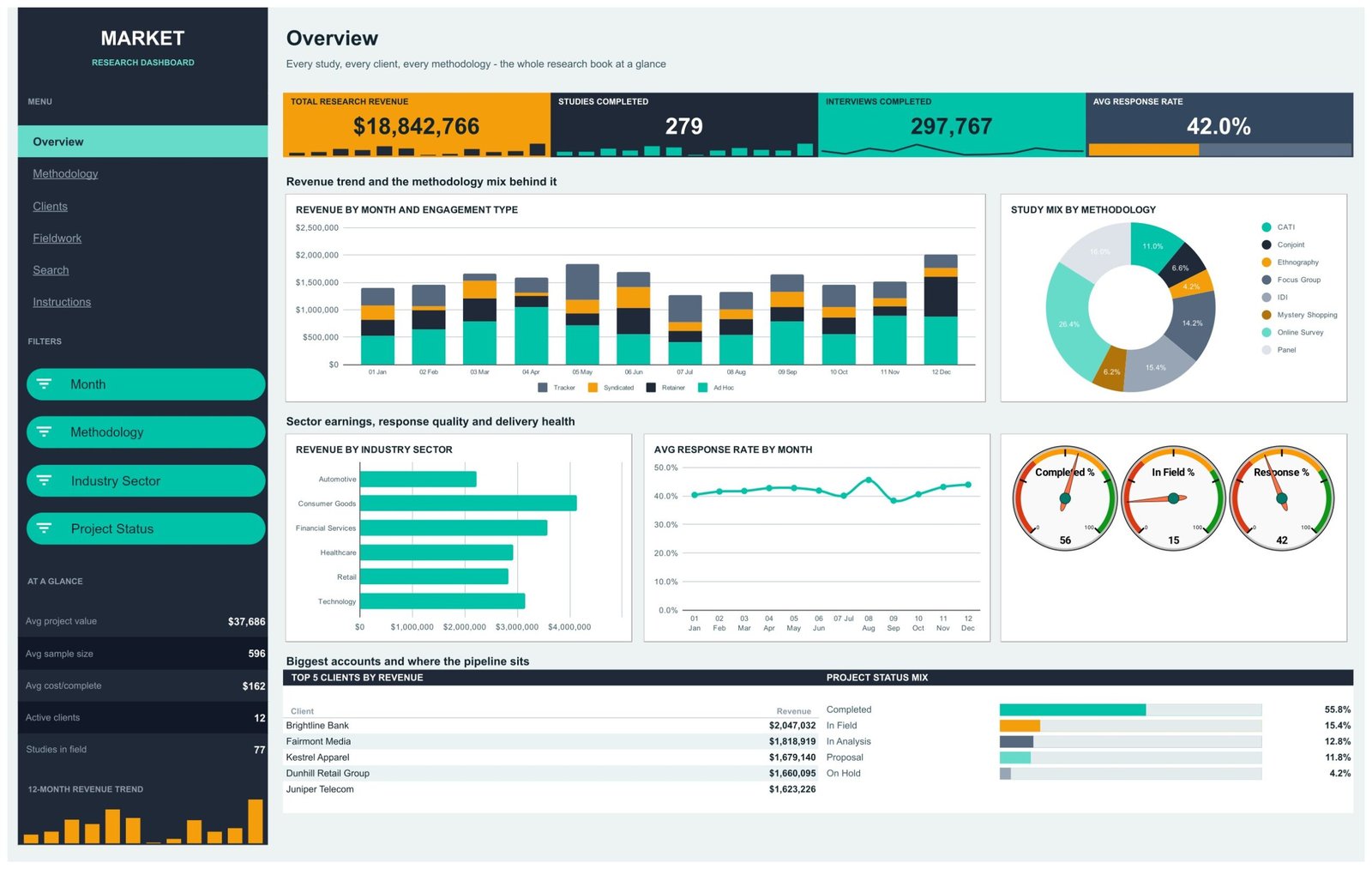Click the Avg sample size value 596

pos(256,654)
